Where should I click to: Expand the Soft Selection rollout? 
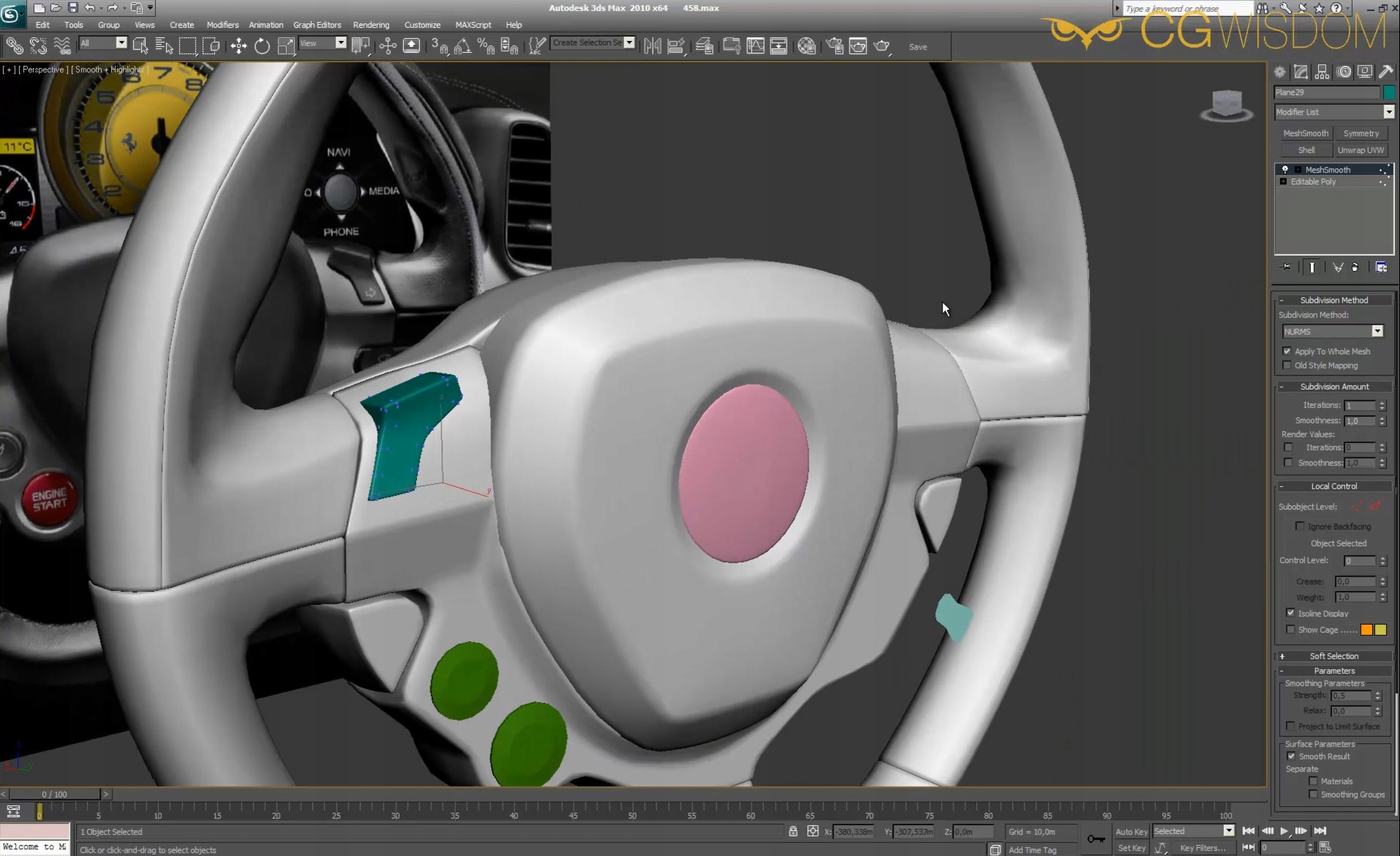(1333, 656)
